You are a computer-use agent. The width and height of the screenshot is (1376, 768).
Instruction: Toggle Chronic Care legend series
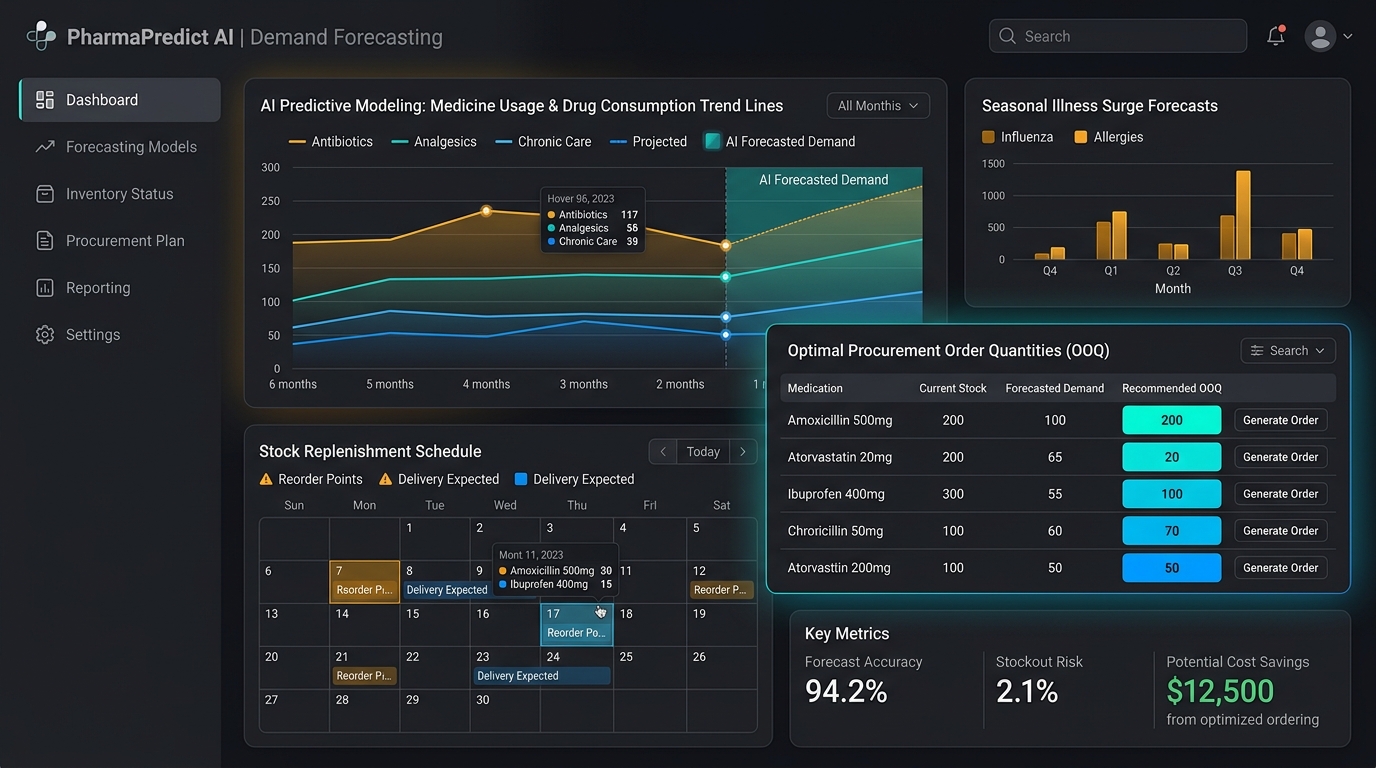(543, 142)
